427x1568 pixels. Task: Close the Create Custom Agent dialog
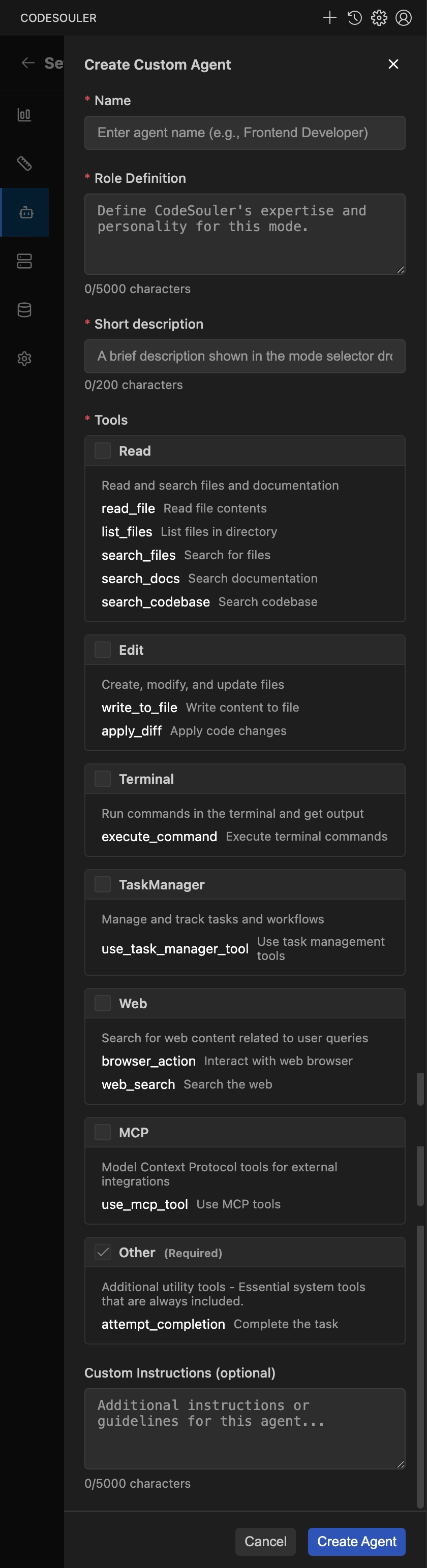coord(393,64)
